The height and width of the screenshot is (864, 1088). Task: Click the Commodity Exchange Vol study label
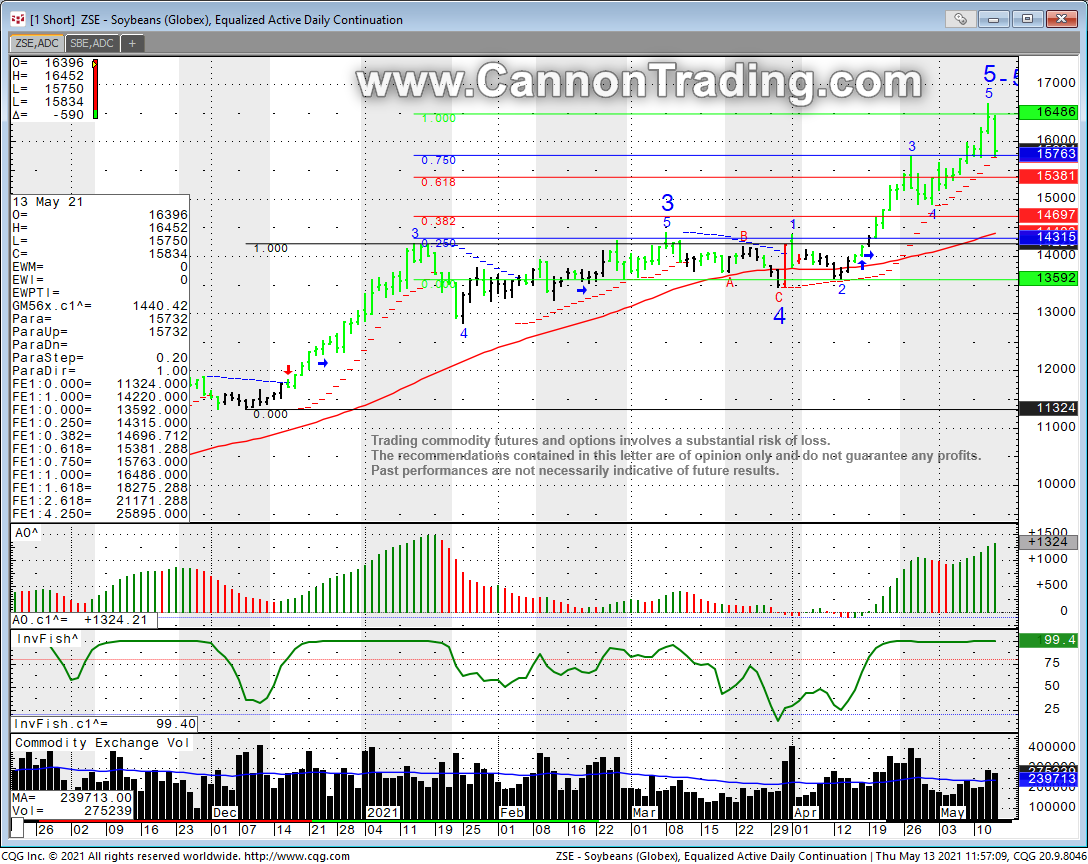pyautogui.click(x=102, y=743)
